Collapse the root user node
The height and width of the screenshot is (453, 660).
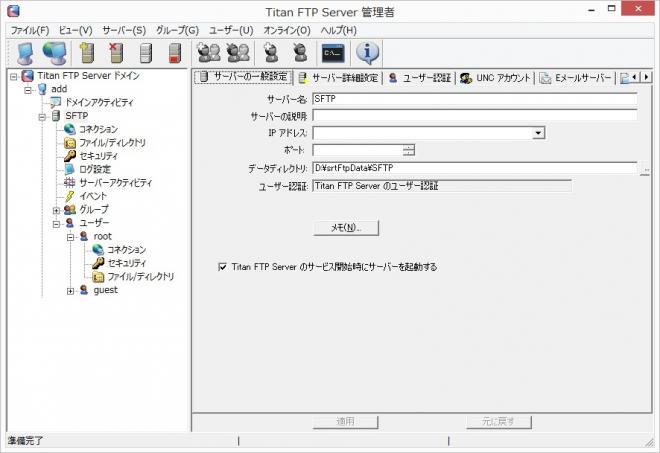point(70,237)
